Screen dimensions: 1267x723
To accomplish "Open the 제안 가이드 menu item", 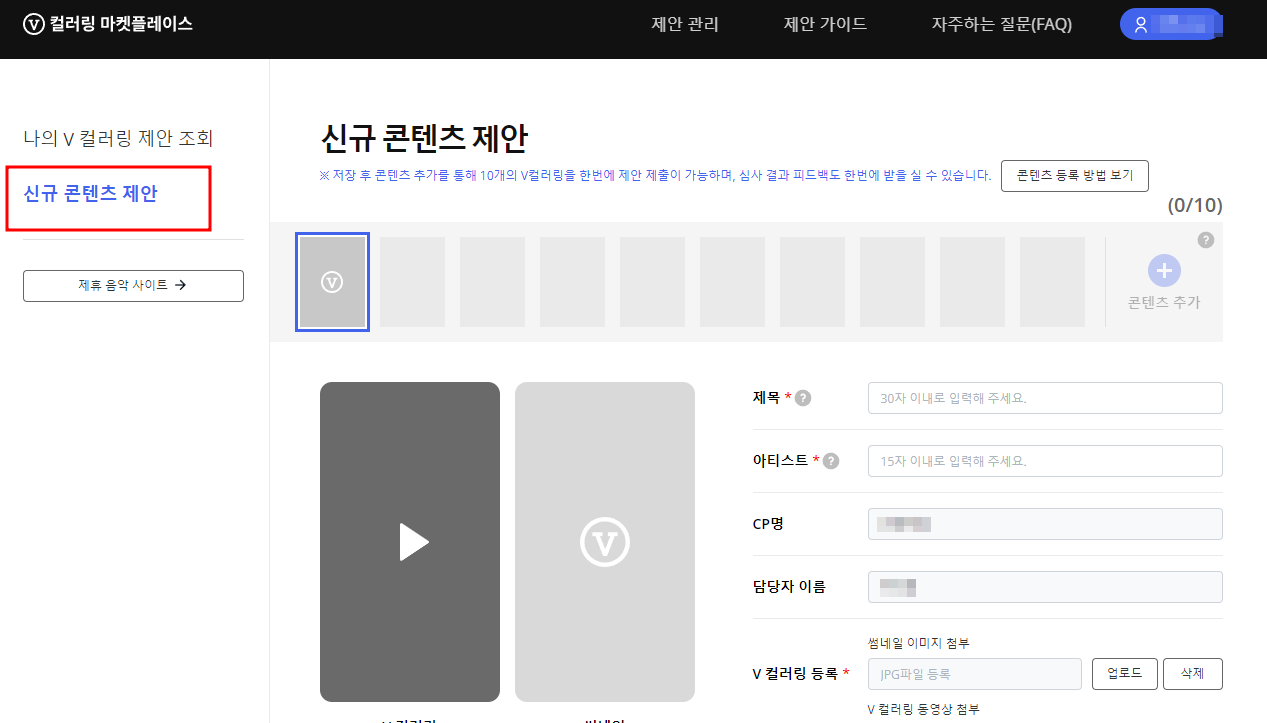I will point(825,24).
